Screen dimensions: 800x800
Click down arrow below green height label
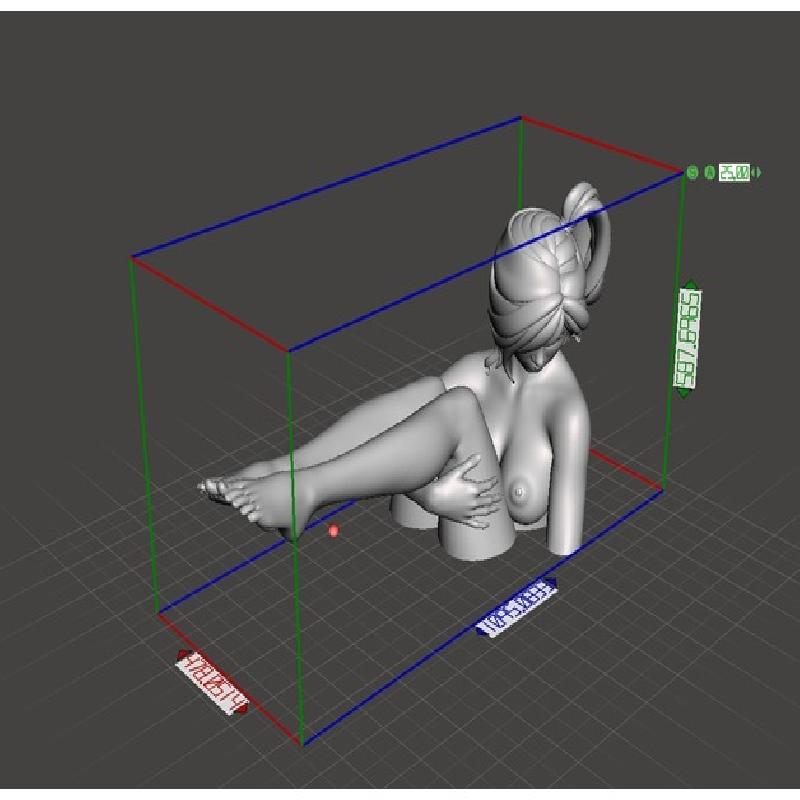684,392
